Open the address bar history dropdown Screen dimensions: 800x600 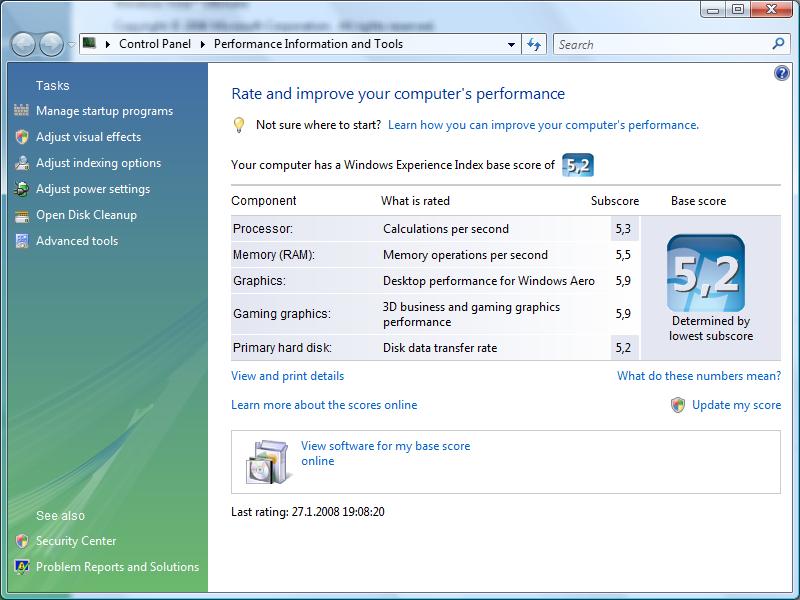pyautogui.click(x=511, y=45)
